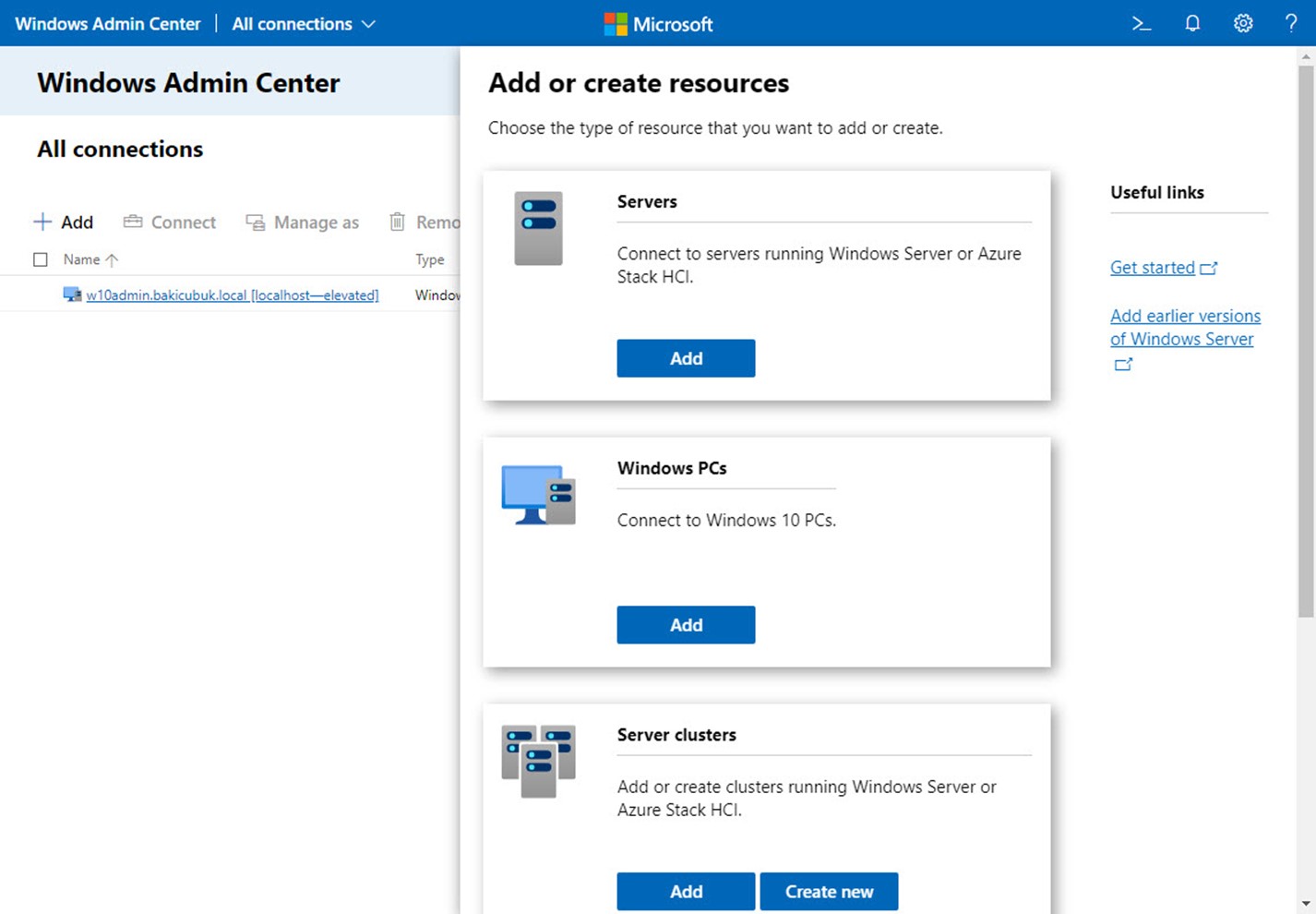Click the panel scrollbar down arrow

point(1306,903)
